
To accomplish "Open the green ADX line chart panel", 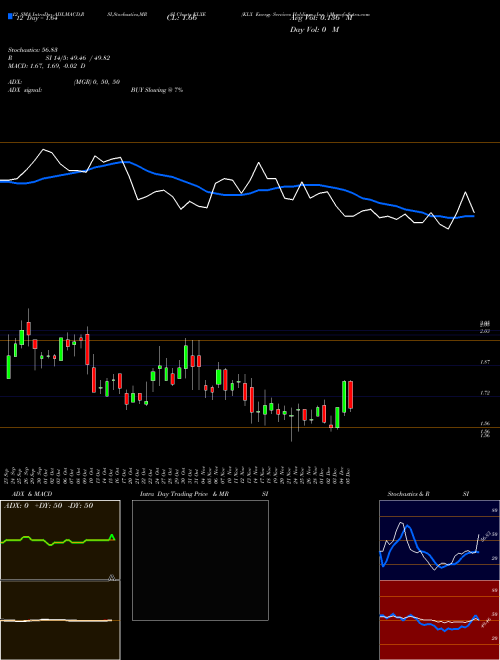I will coord(60,540).
